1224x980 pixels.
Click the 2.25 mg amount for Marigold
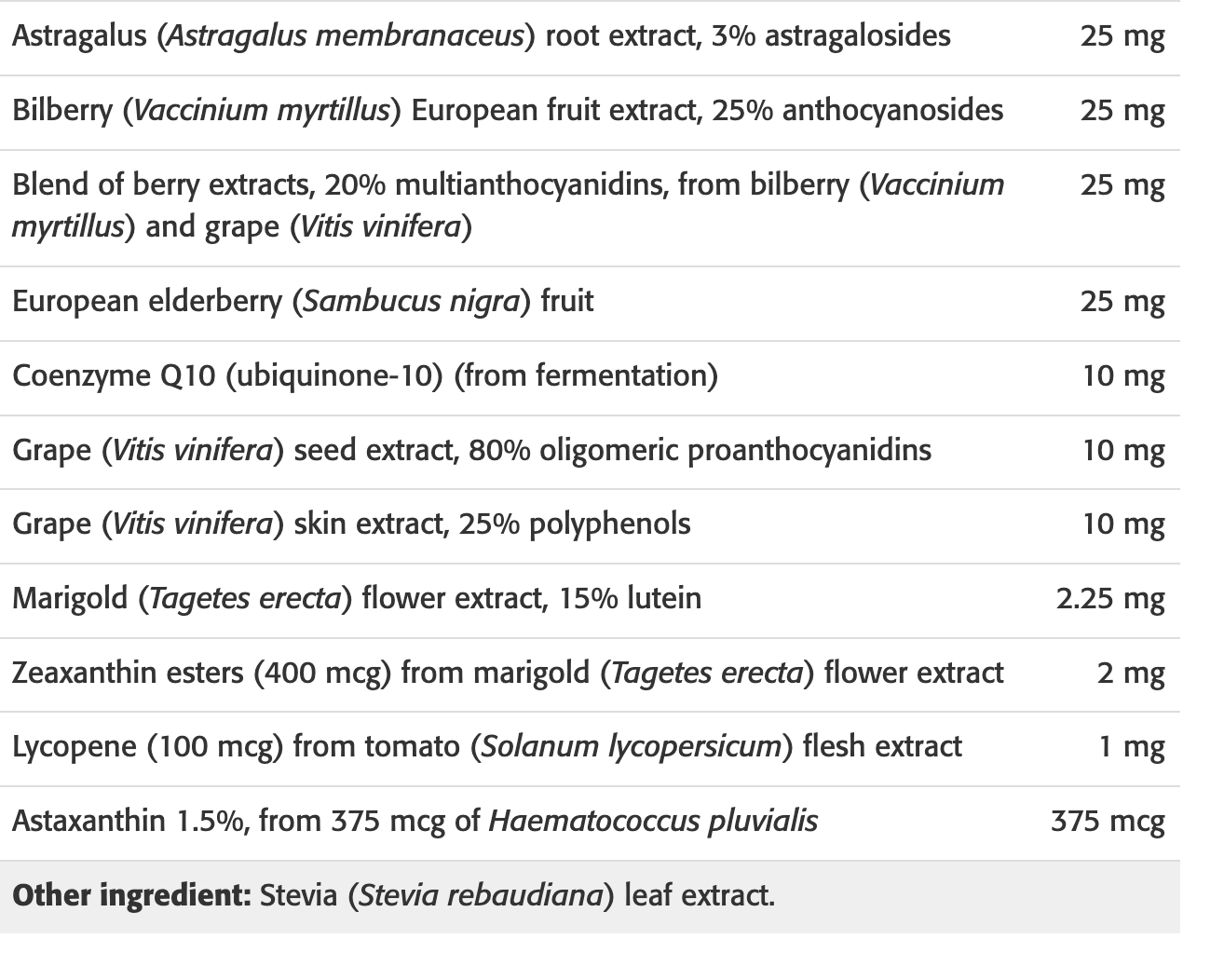pos(1109,598)
